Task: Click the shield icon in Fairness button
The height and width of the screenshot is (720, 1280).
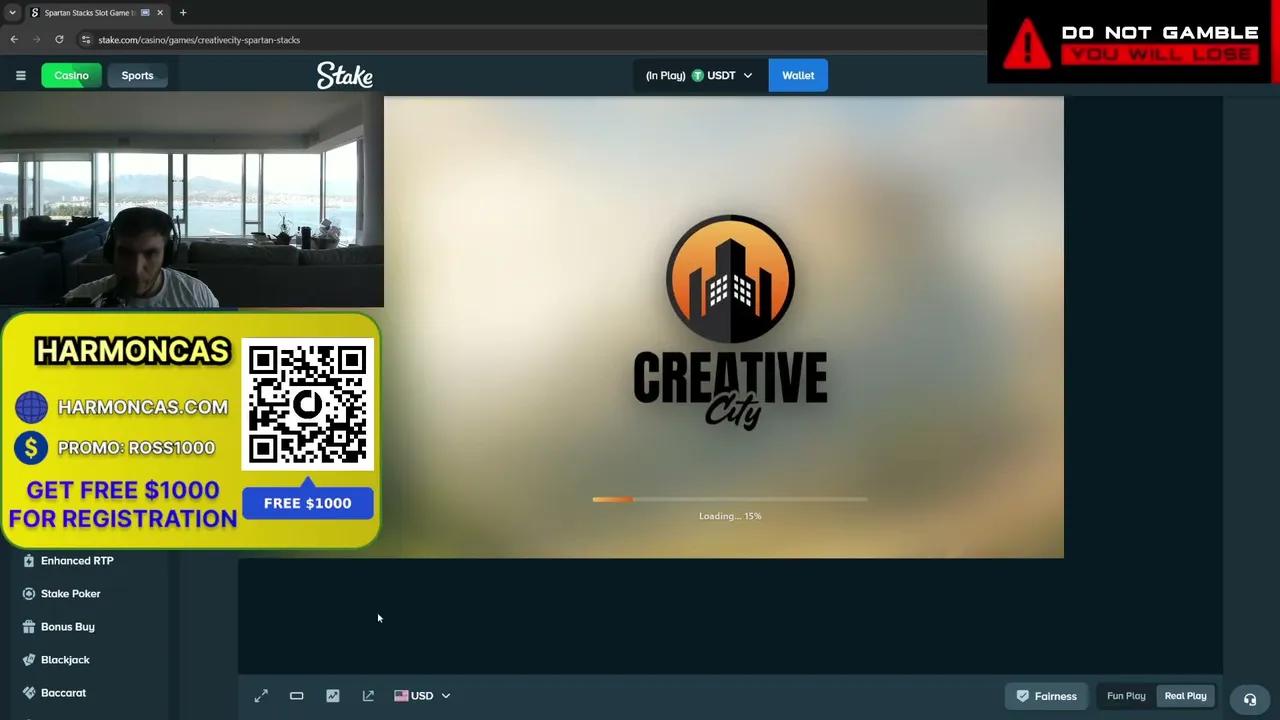Action: pyautogui.click(x=1023, y=696)
